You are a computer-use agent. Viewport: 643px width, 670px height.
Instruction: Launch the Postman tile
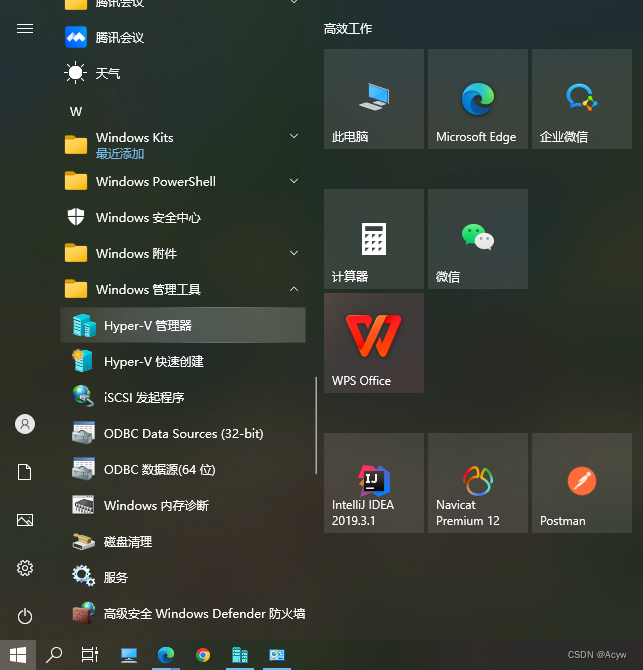pyautogui.click(x=582, y=483)
